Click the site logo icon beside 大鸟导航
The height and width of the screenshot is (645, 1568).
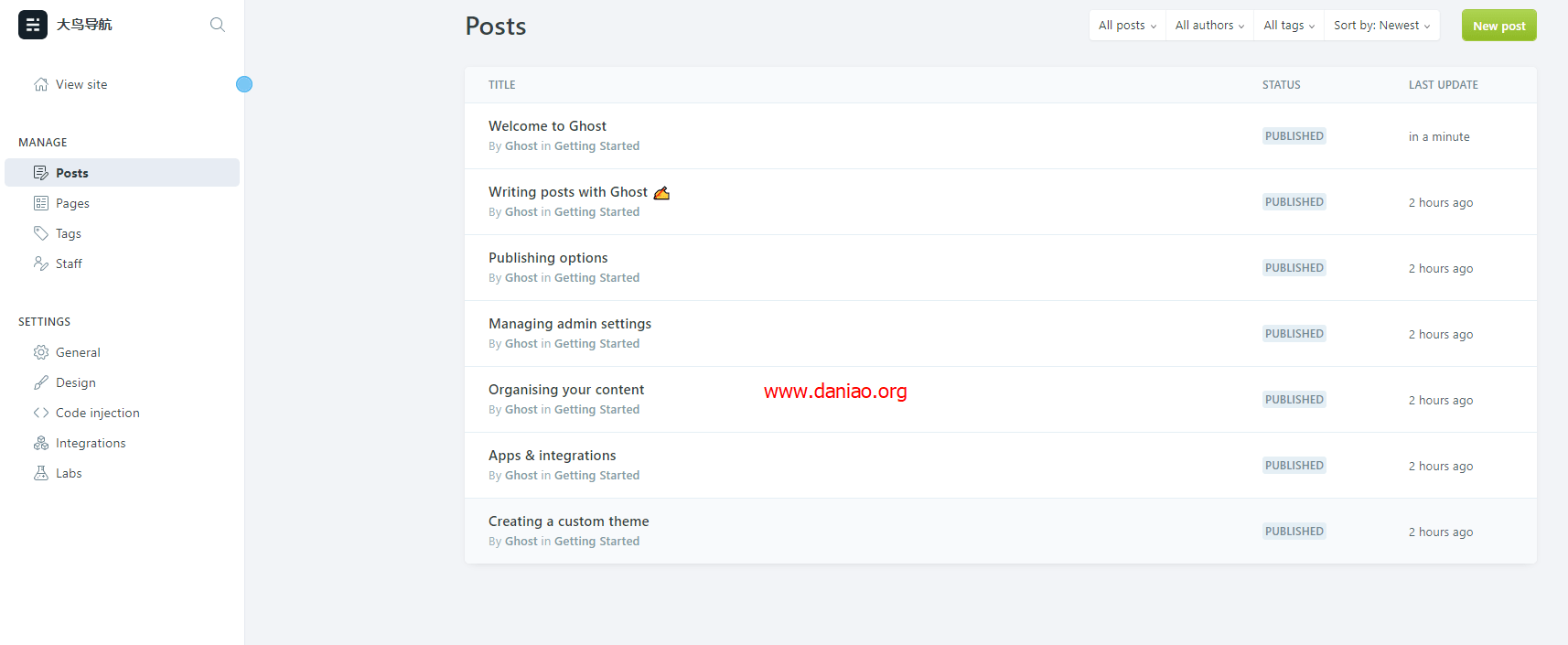[33, 25]
